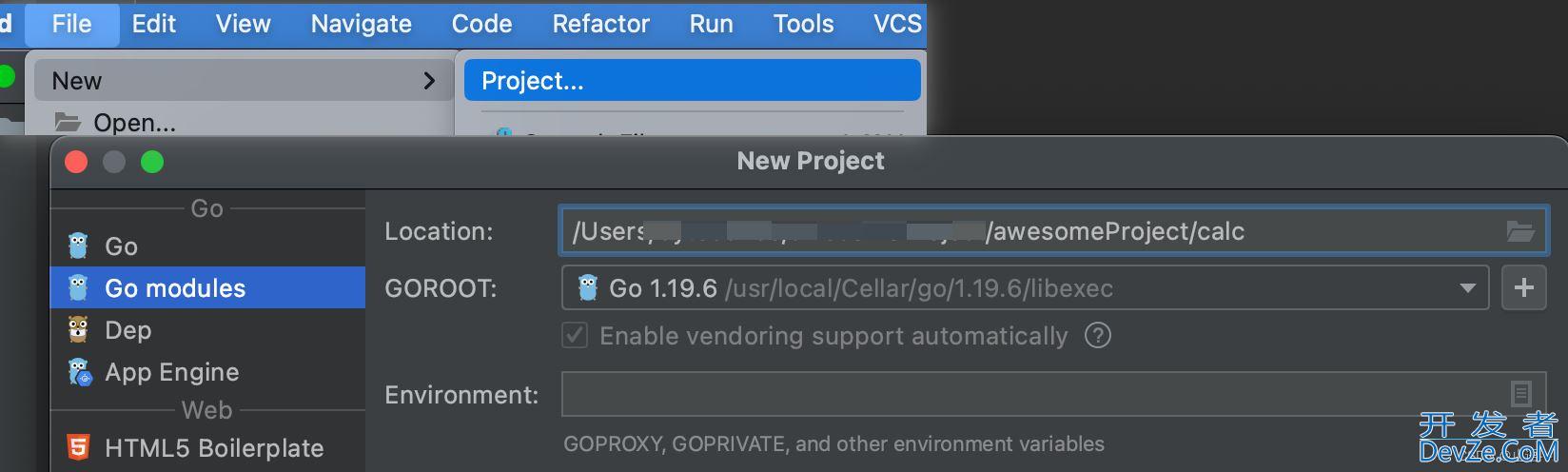
Task: Open the File menu
Action: 72,24
